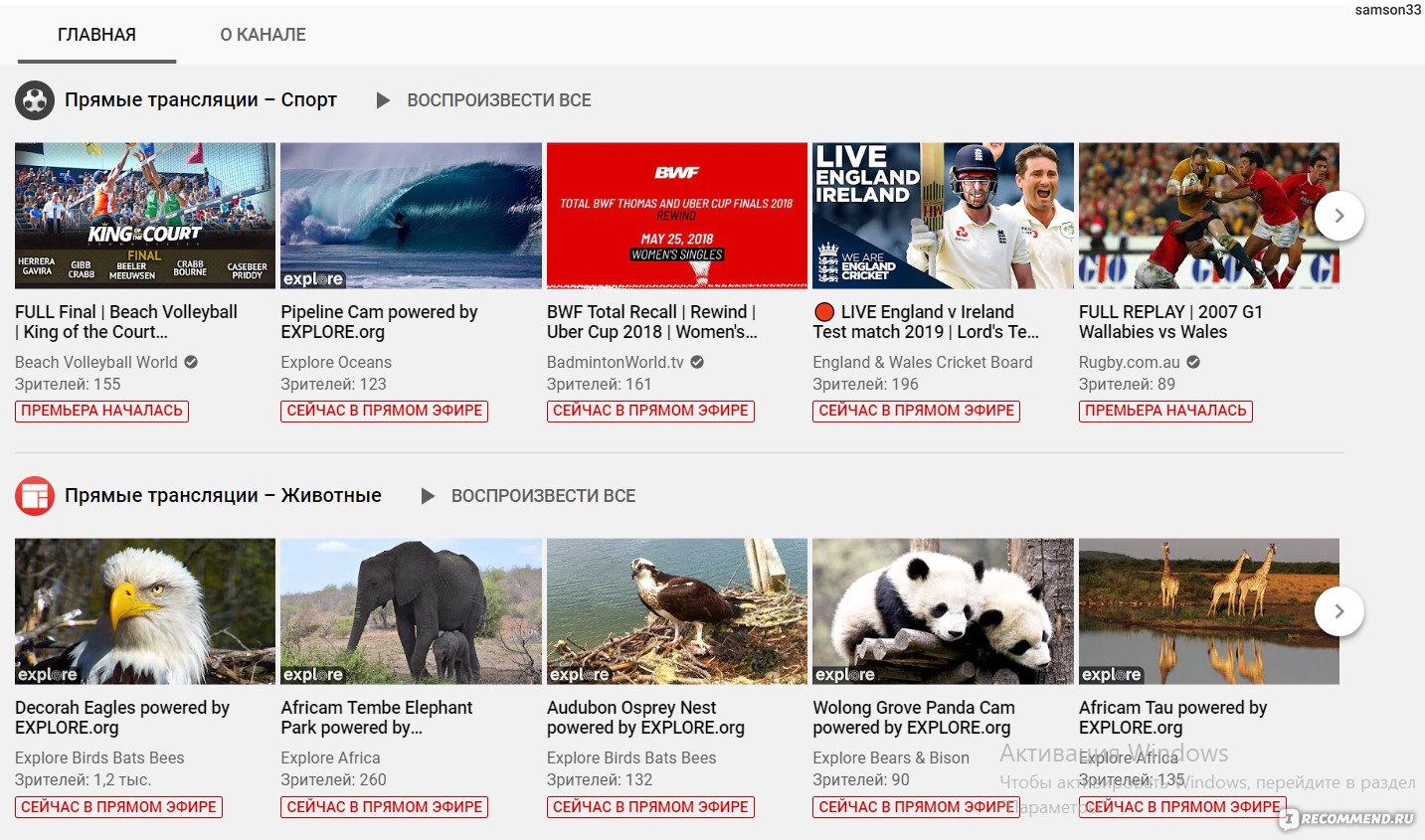Click verified checkmark beside Rugby.com.au
Image resolution: width=1425 pixels, height=840 pixels.
point(1193,363)
